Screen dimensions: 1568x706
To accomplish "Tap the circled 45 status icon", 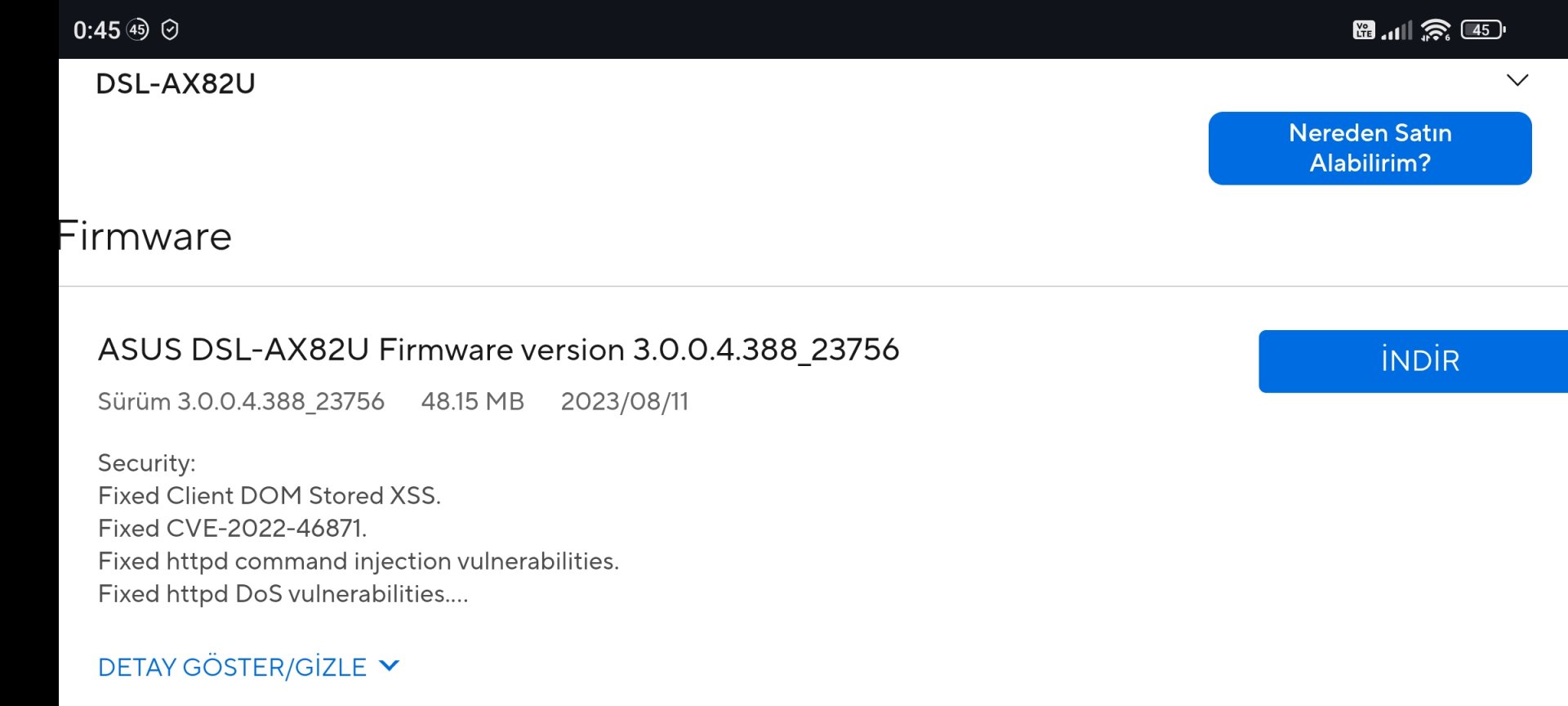I will click(138, 30).
